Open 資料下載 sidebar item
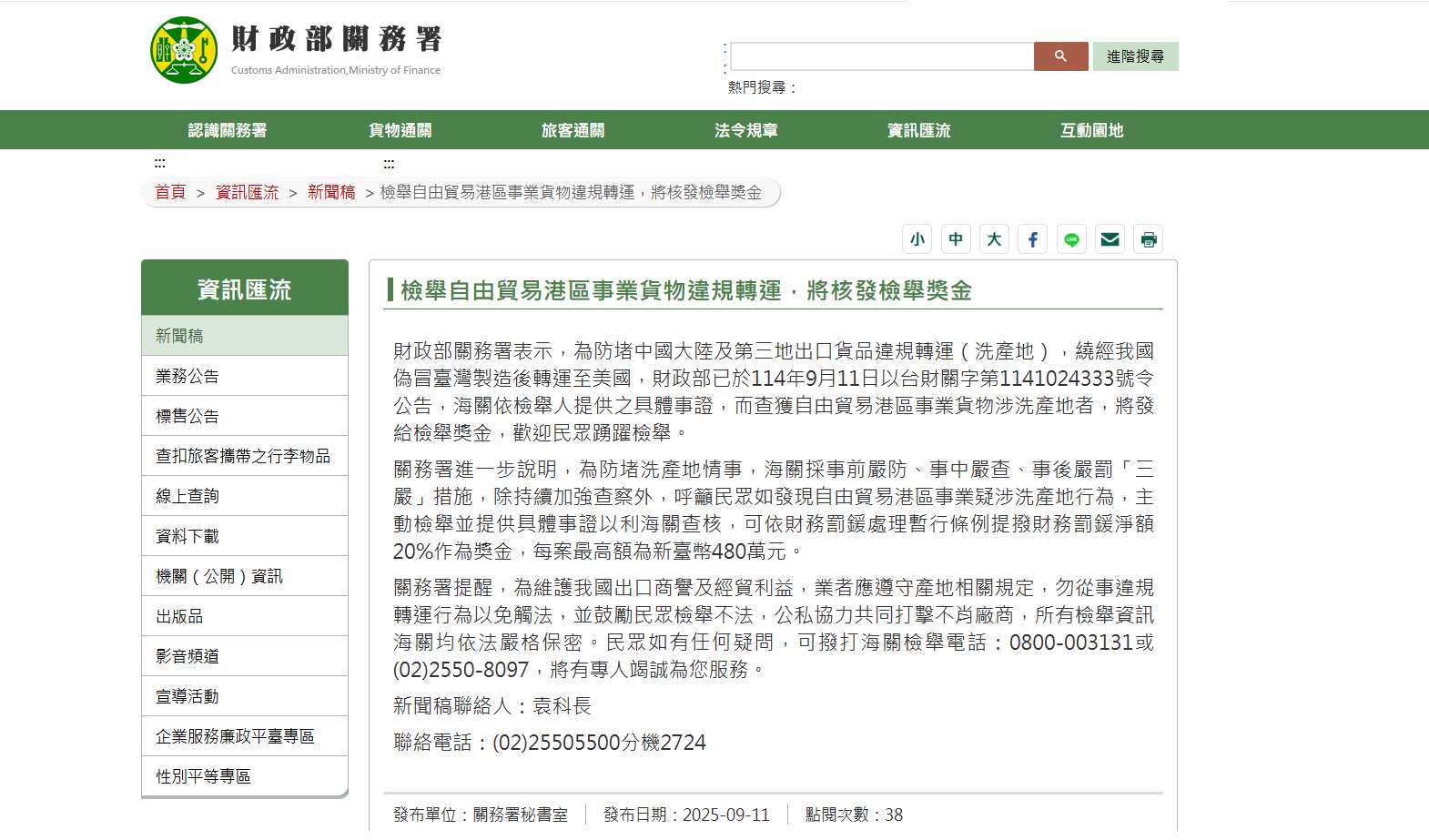The height and width of the screenshot is (840, 1429). point(245,536)
